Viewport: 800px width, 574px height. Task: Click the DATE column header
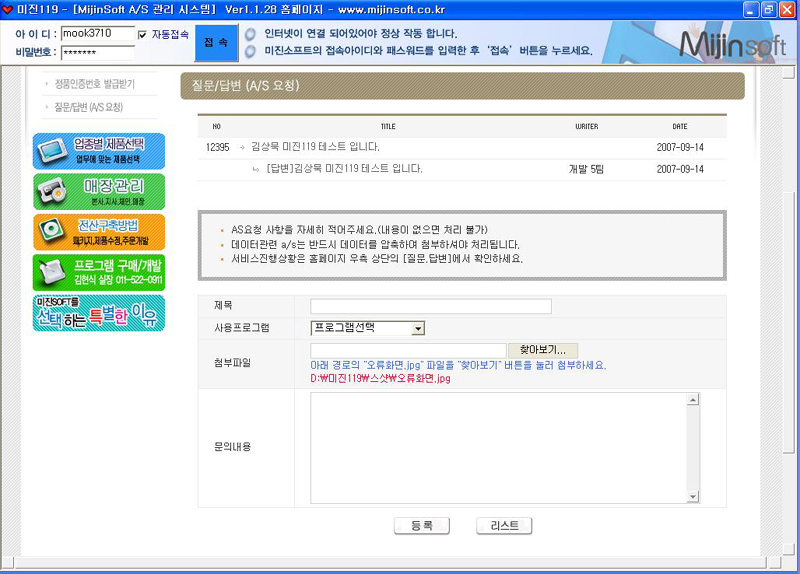click(x=680, y=127)
